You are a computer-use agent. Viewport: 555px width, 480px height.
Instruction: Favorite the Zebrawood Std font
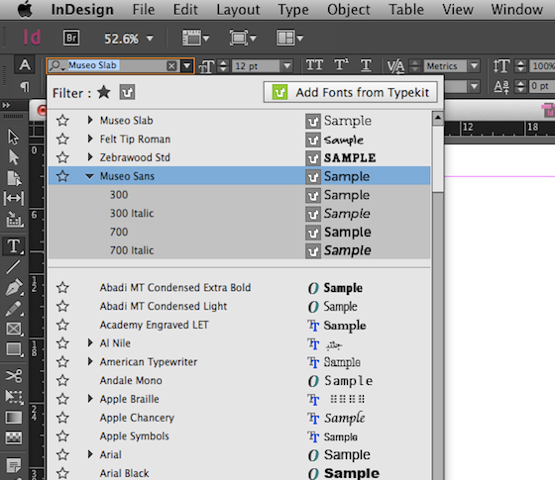click(63, 157)
